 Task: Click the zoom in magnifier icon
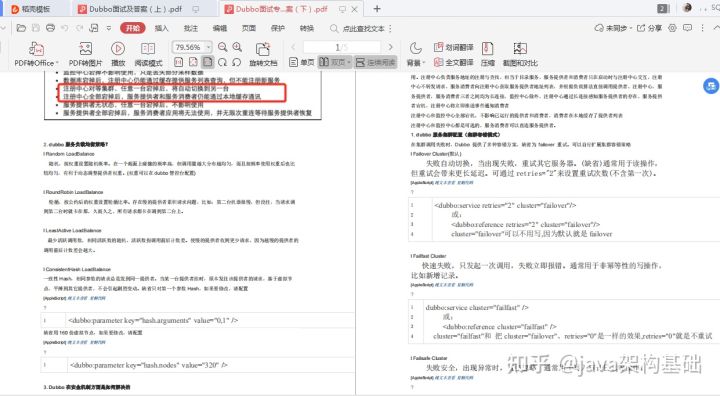237,47
